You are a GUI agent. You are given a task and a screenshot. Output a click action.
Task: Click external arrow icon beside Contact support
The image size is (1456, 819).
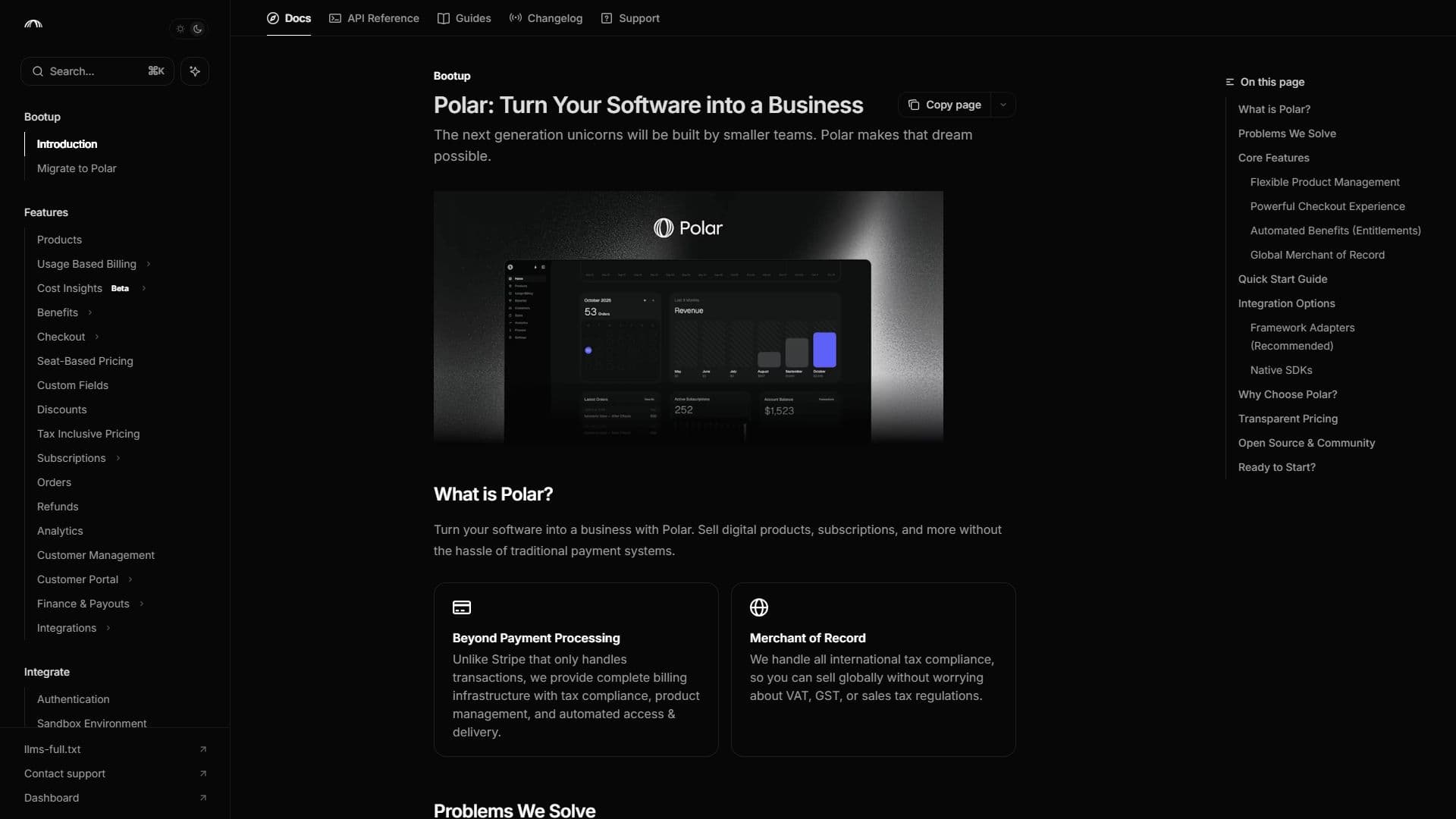pos(202,773)
